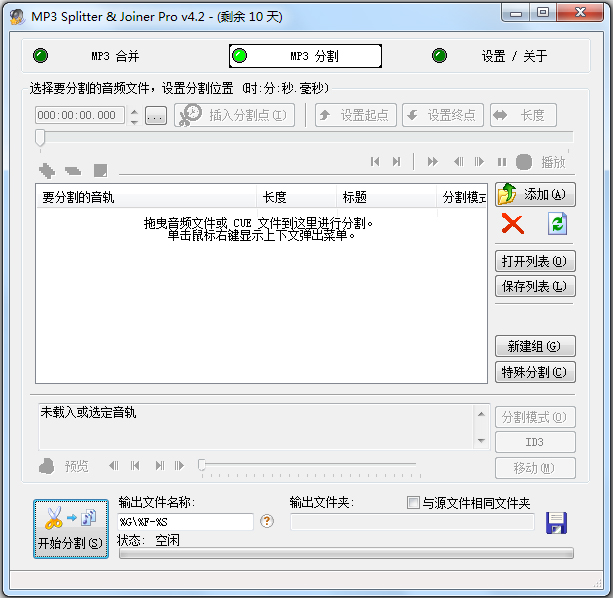Maximize the MP3 Splitter window

click(543, 13)
